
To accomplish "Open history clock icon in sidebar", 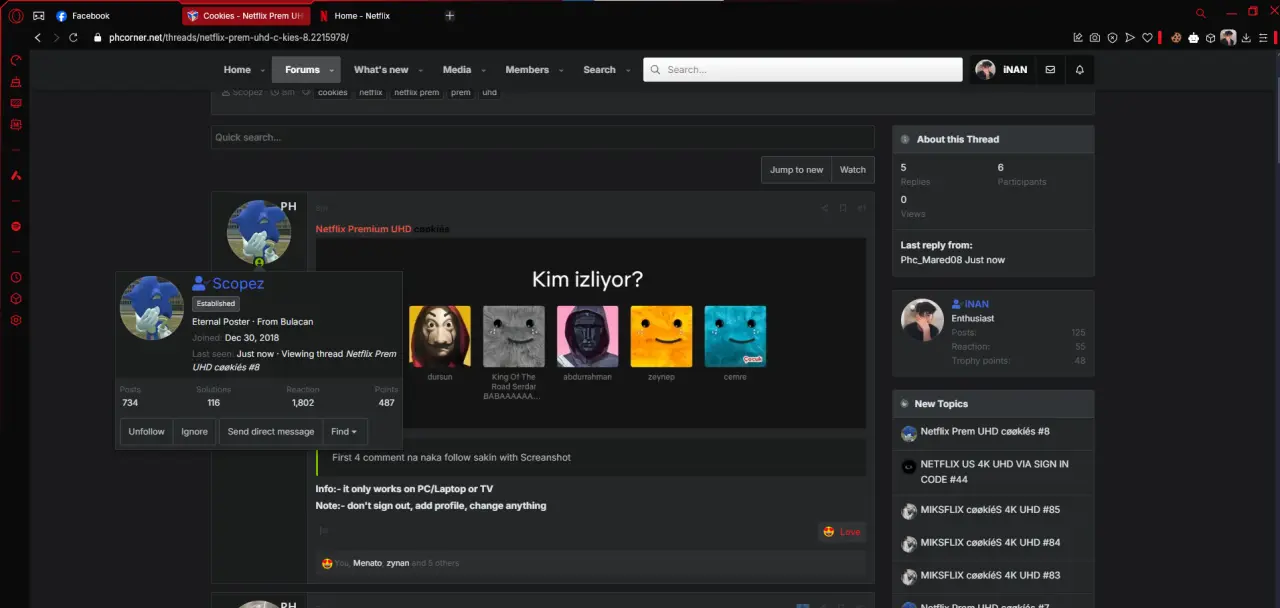I will coord(16,277).
